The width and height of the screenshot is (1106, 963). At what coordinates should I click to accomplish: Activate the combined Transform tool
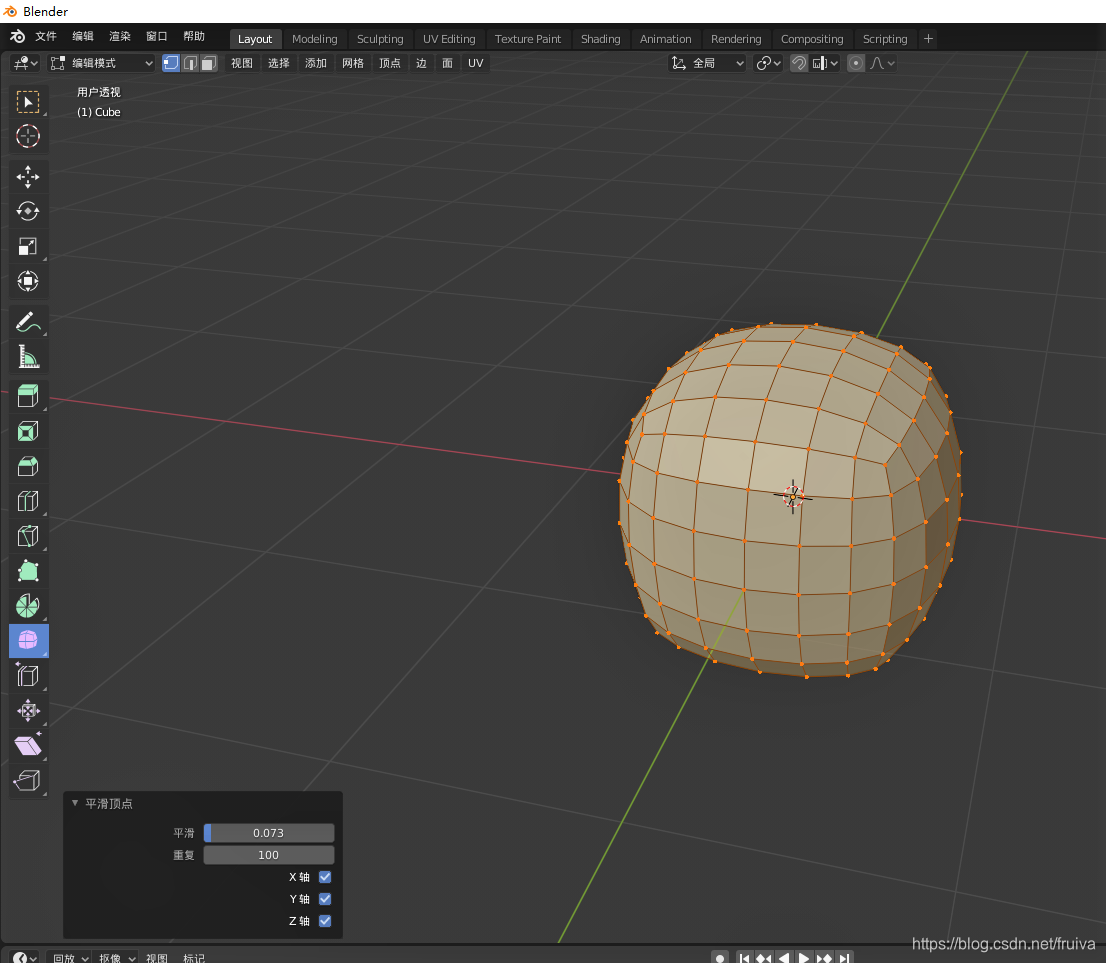click(28, 281)
